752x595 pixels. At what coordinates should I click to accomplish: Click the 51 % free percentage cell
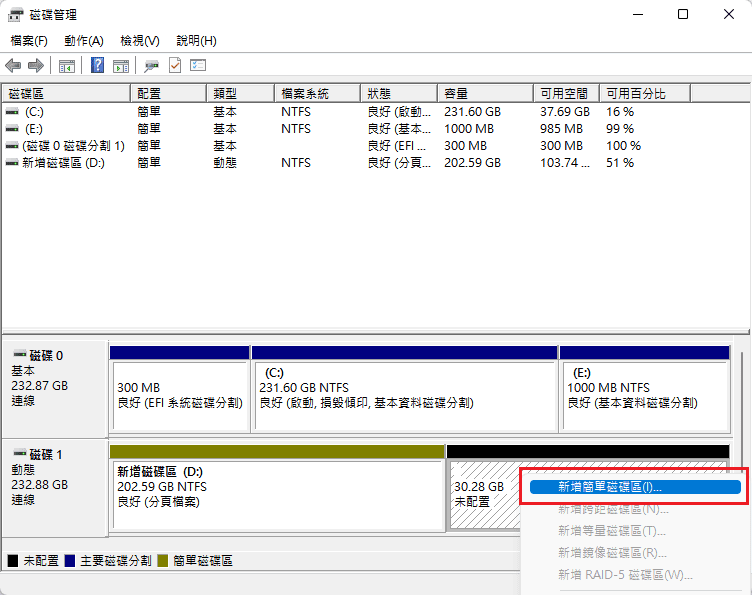[x=620, y=163]
